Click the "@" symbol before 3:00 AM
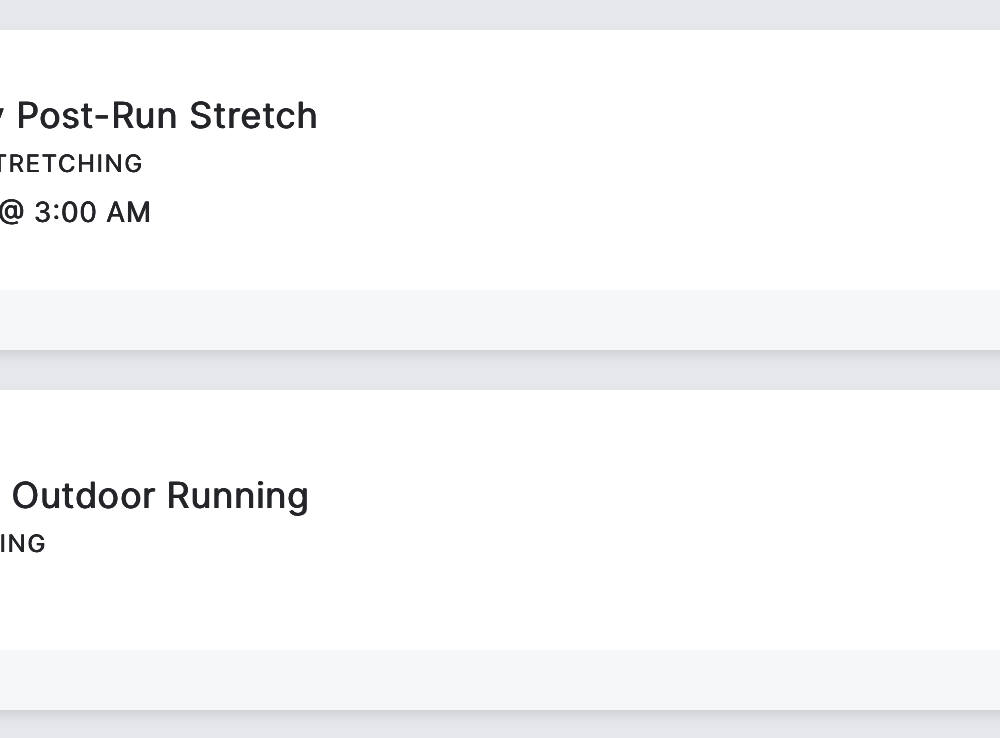 pyautogui.click(x=10, y=212)
